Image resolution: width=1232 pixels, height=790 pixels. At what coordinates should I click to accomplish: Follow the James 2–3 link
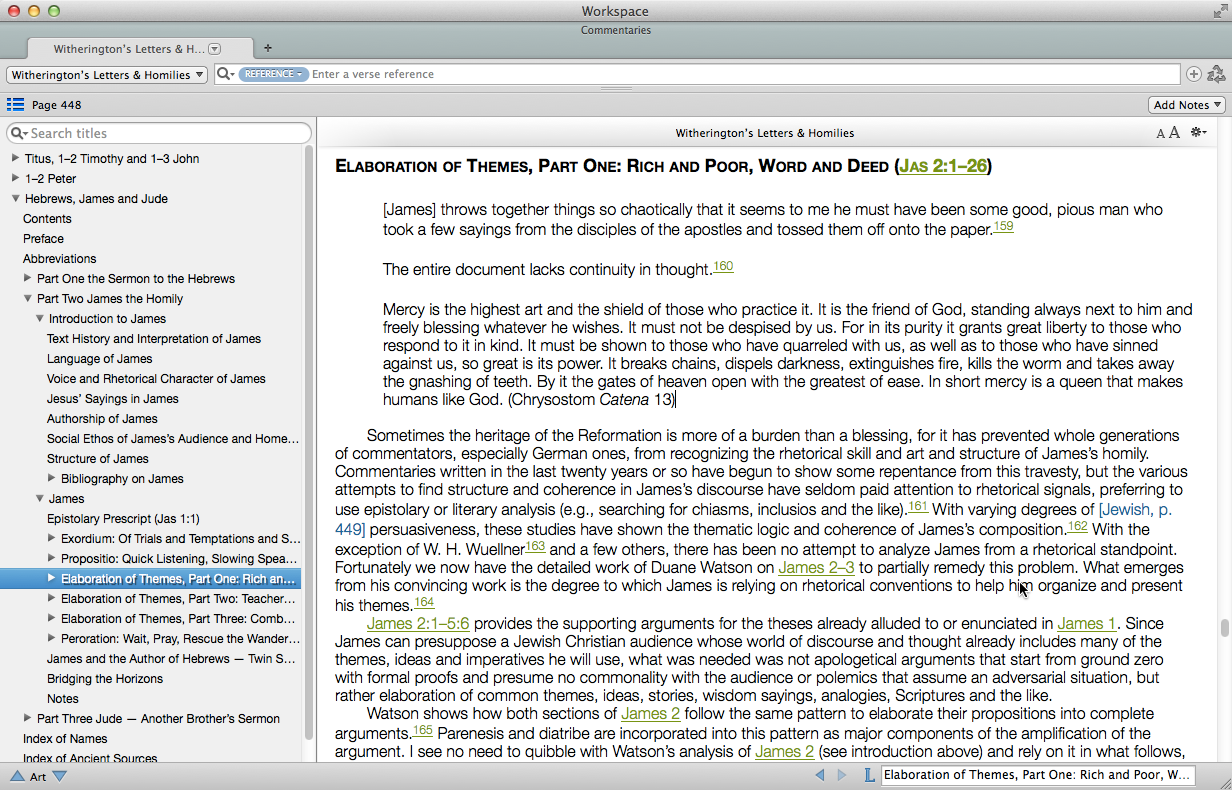coord(817,568)
